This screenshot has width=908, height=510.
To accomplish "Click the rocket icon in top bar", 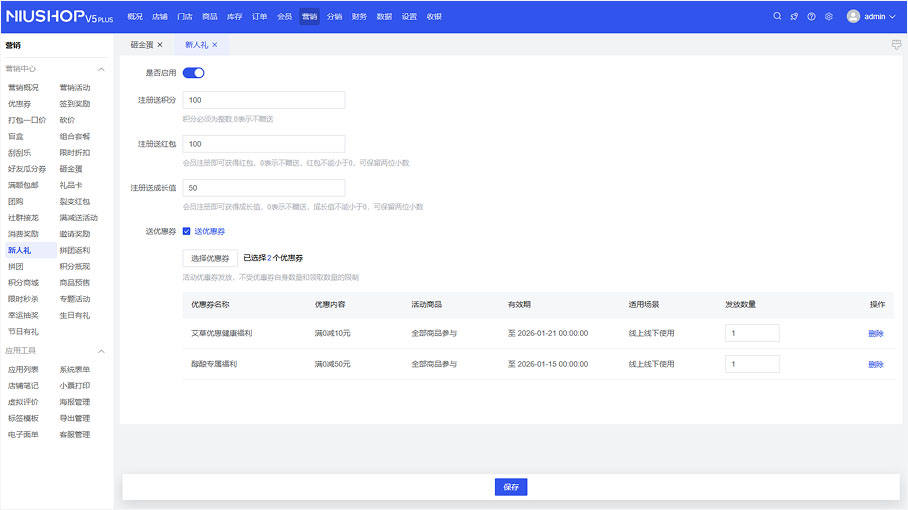I will [x=794, y=17].
